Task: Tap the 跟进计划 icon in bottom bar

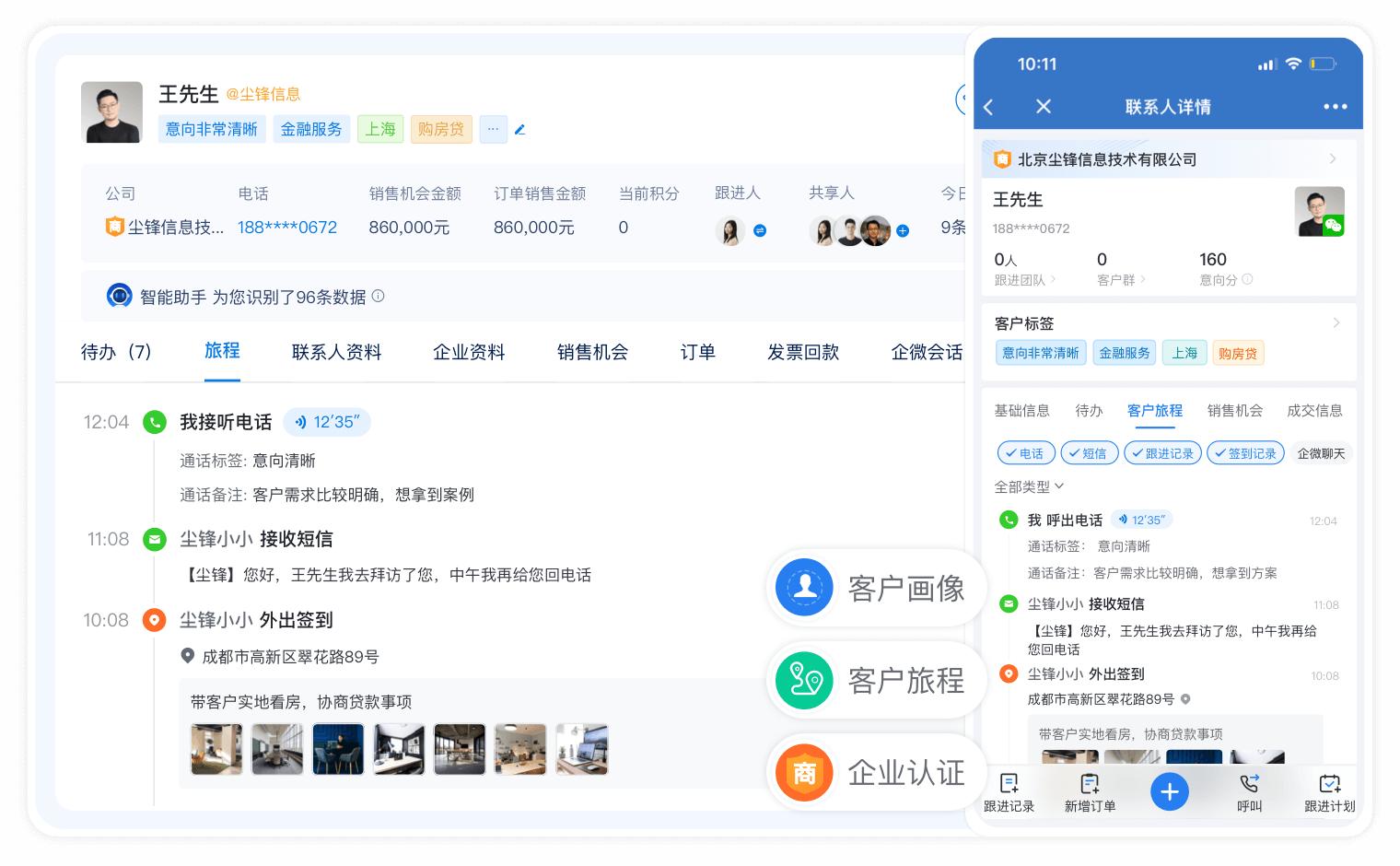Action: 1330,783
